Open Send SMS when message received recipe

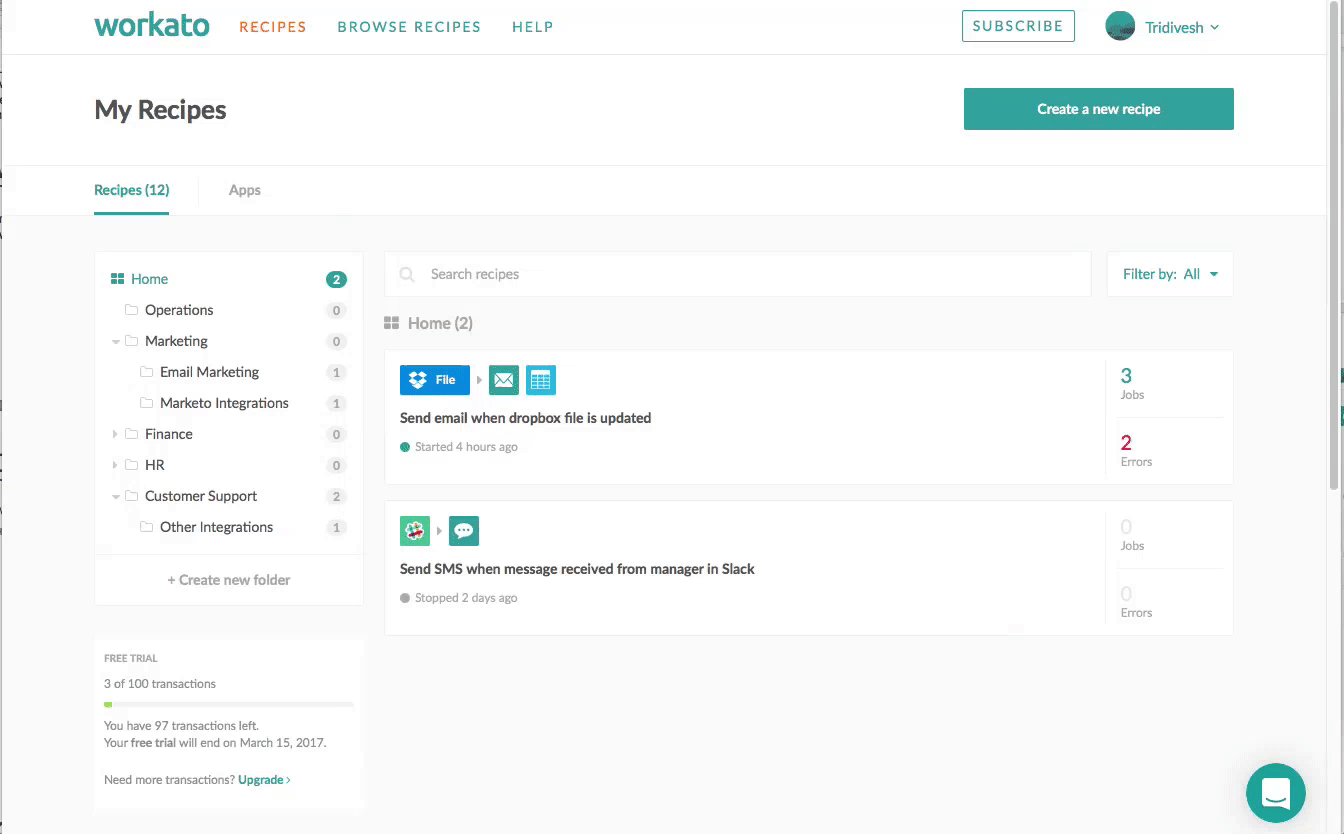(577, 569)
